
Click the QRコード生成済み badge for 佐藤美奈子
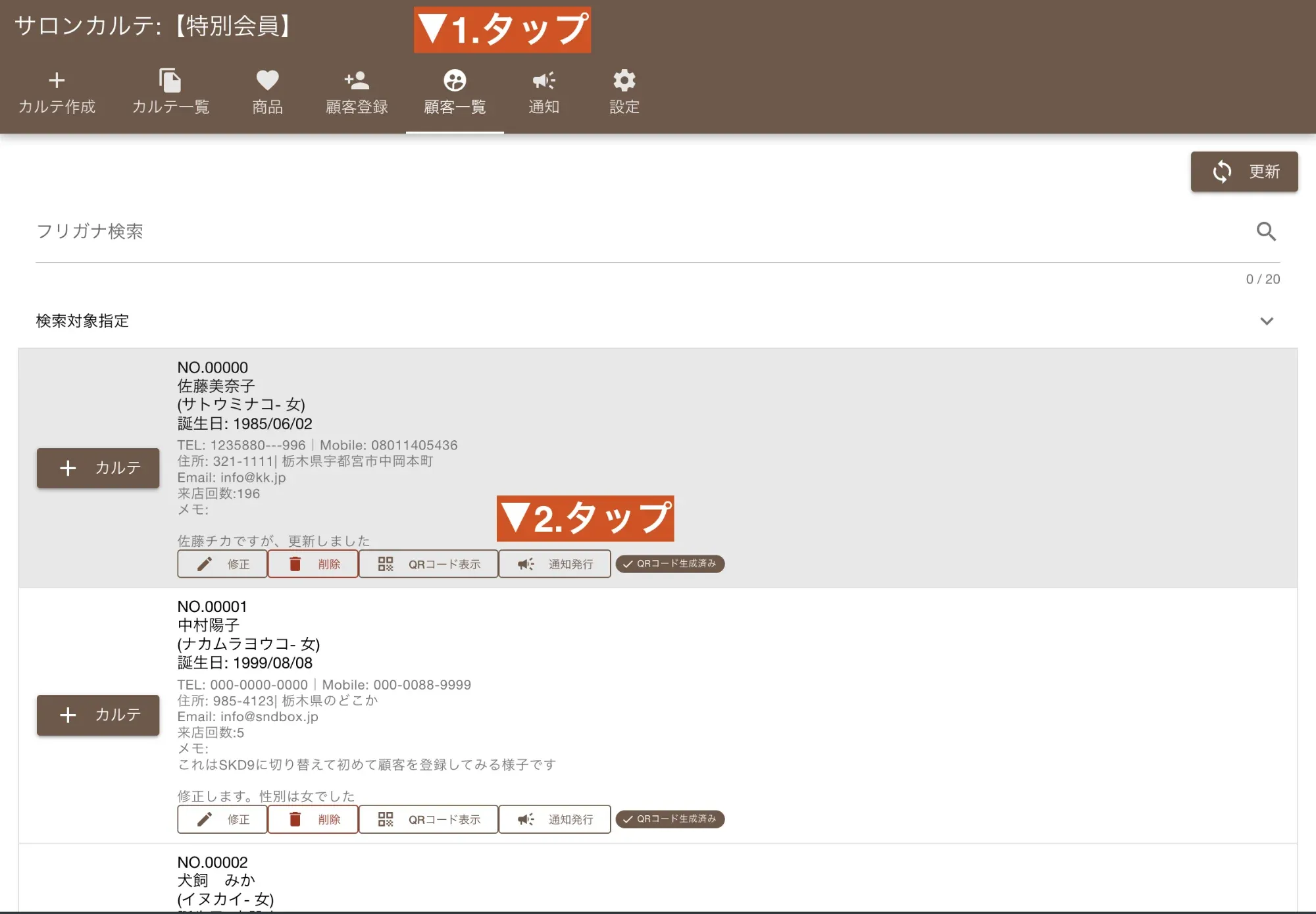[669, 563]
